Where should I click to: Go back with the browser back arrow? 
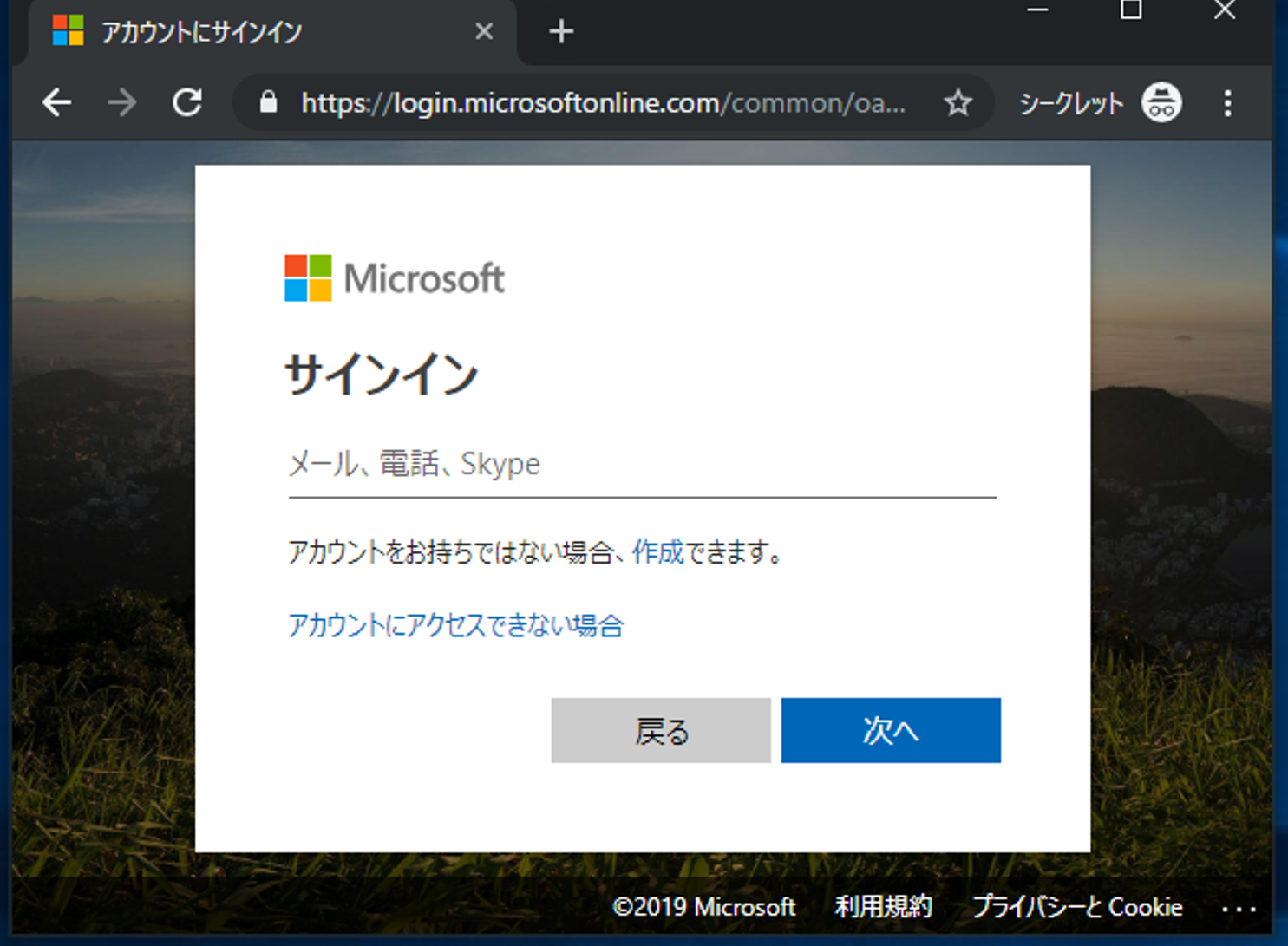[x=57, y=103]
